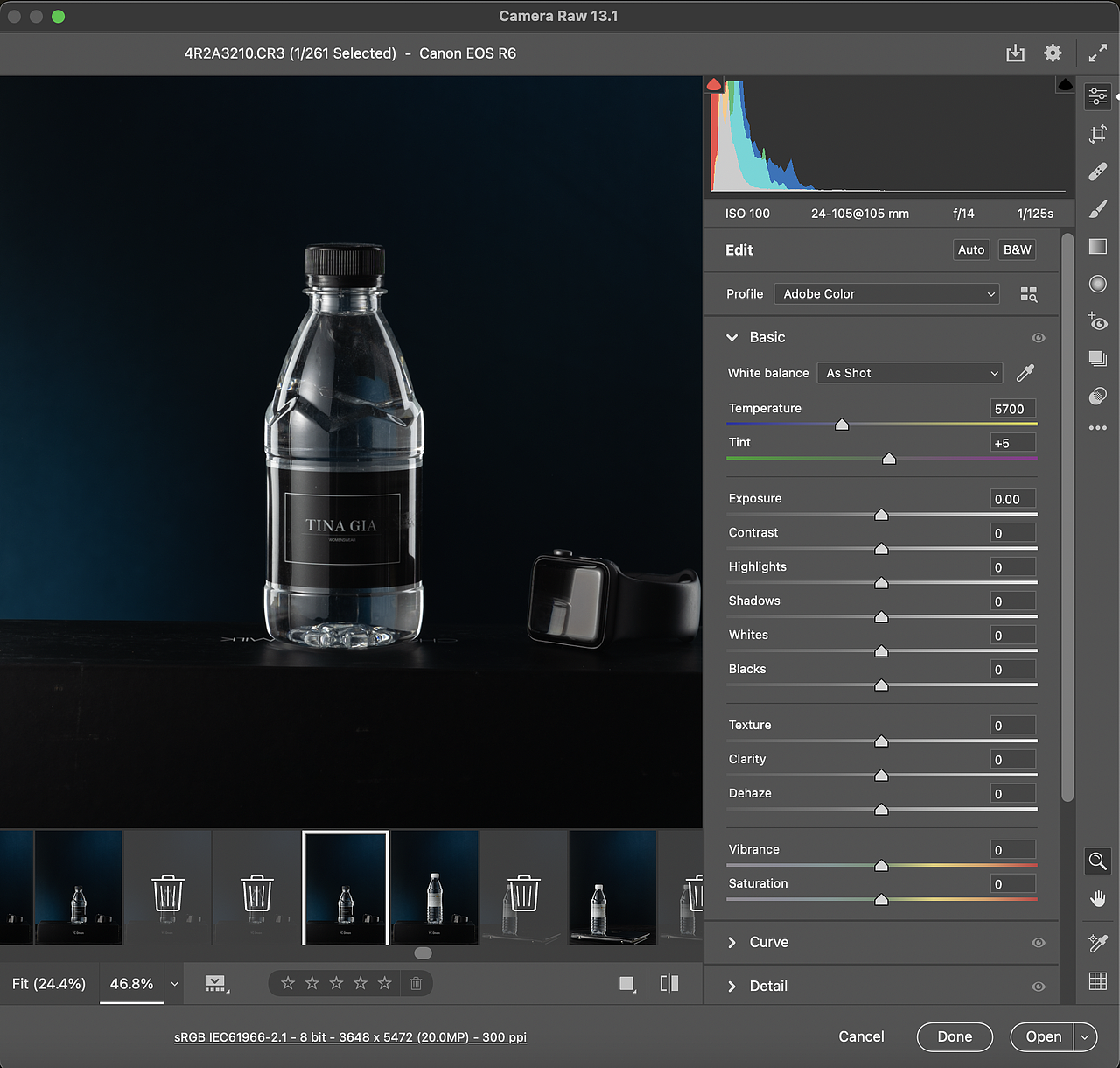Collapse the Basic section
Screen dimensions: 1120x1068
point(732,337)
